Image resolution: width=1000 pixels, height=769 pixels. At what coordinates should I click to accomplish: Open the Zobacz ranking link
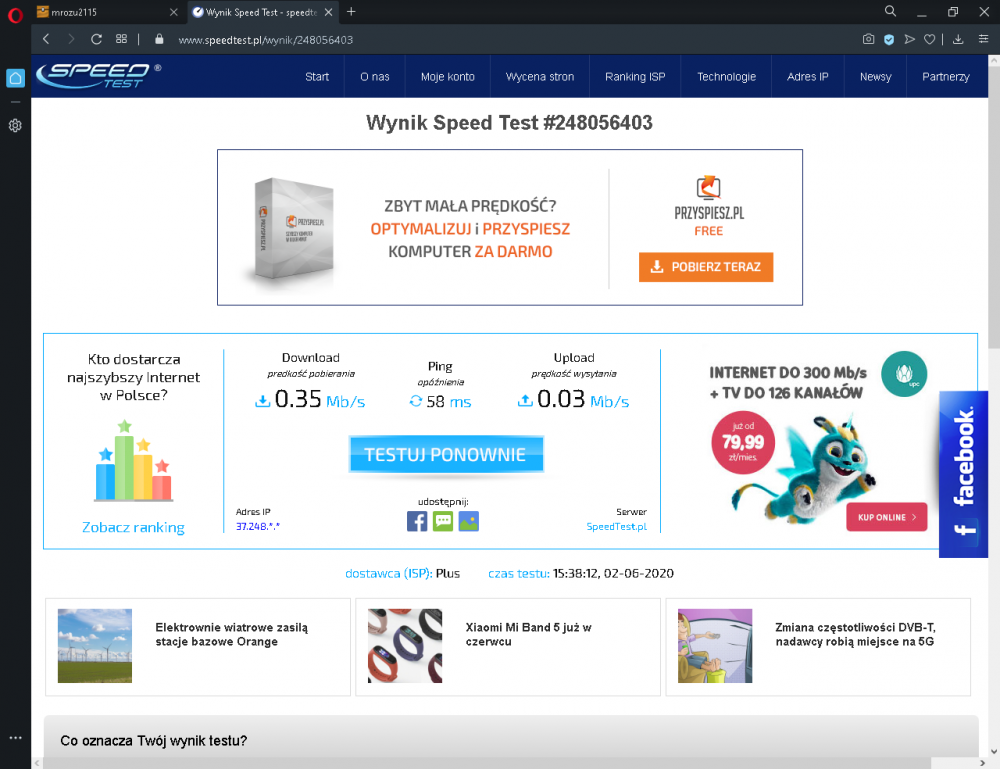click(133, 527)
